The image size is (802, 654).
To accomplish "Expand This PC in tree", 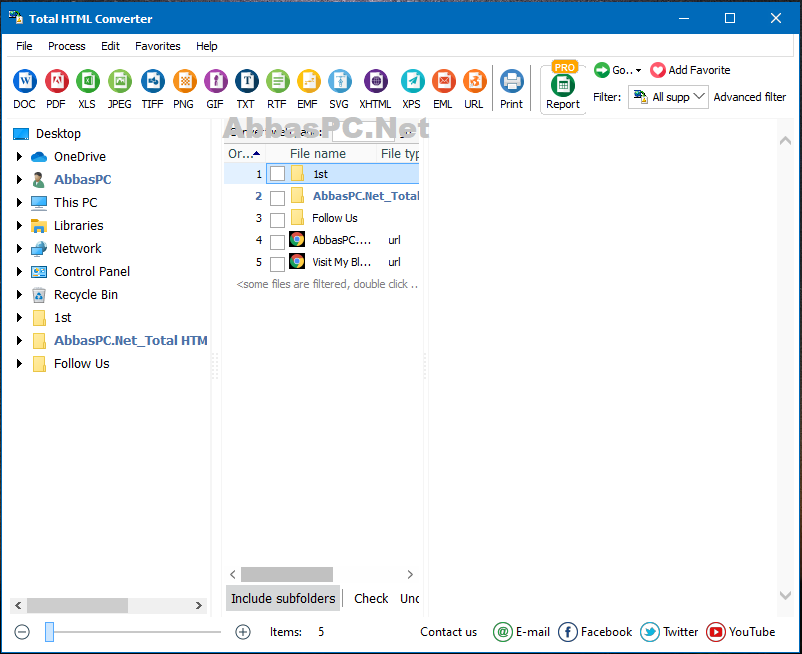I will (19, 202).
